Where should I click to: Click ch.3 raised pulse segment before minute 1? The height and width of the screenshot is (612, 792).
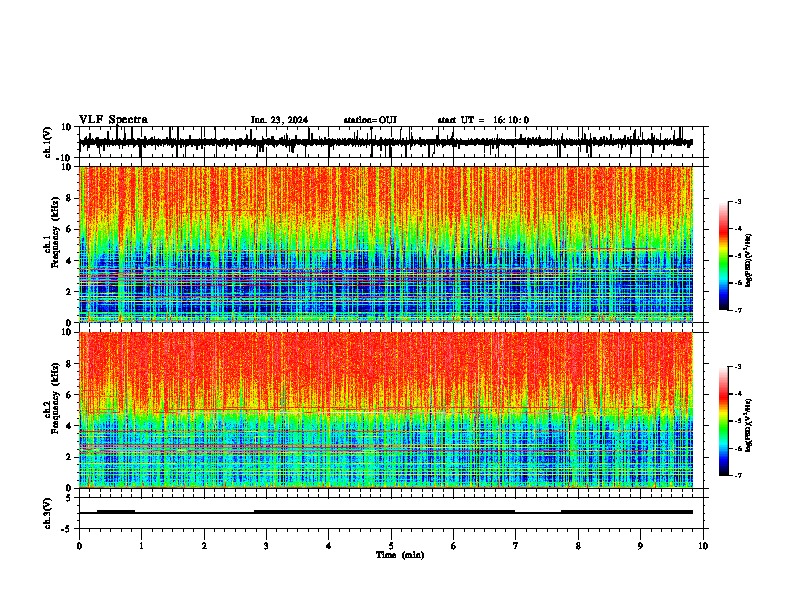pyautogui.click(x=116, y=512)
